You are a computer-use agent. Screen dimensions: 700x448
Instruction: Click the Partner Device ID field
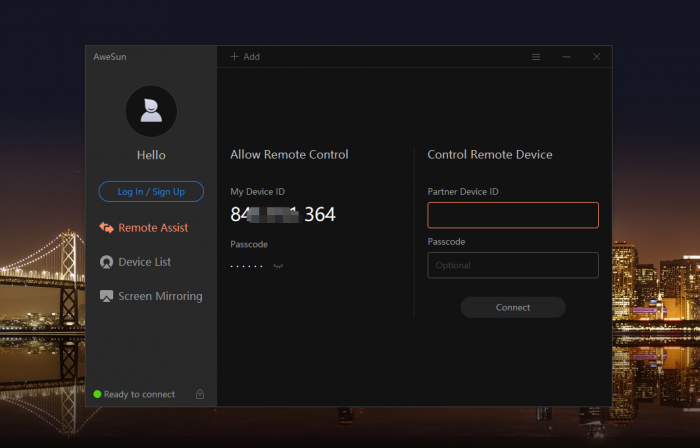tap(513, 215)
